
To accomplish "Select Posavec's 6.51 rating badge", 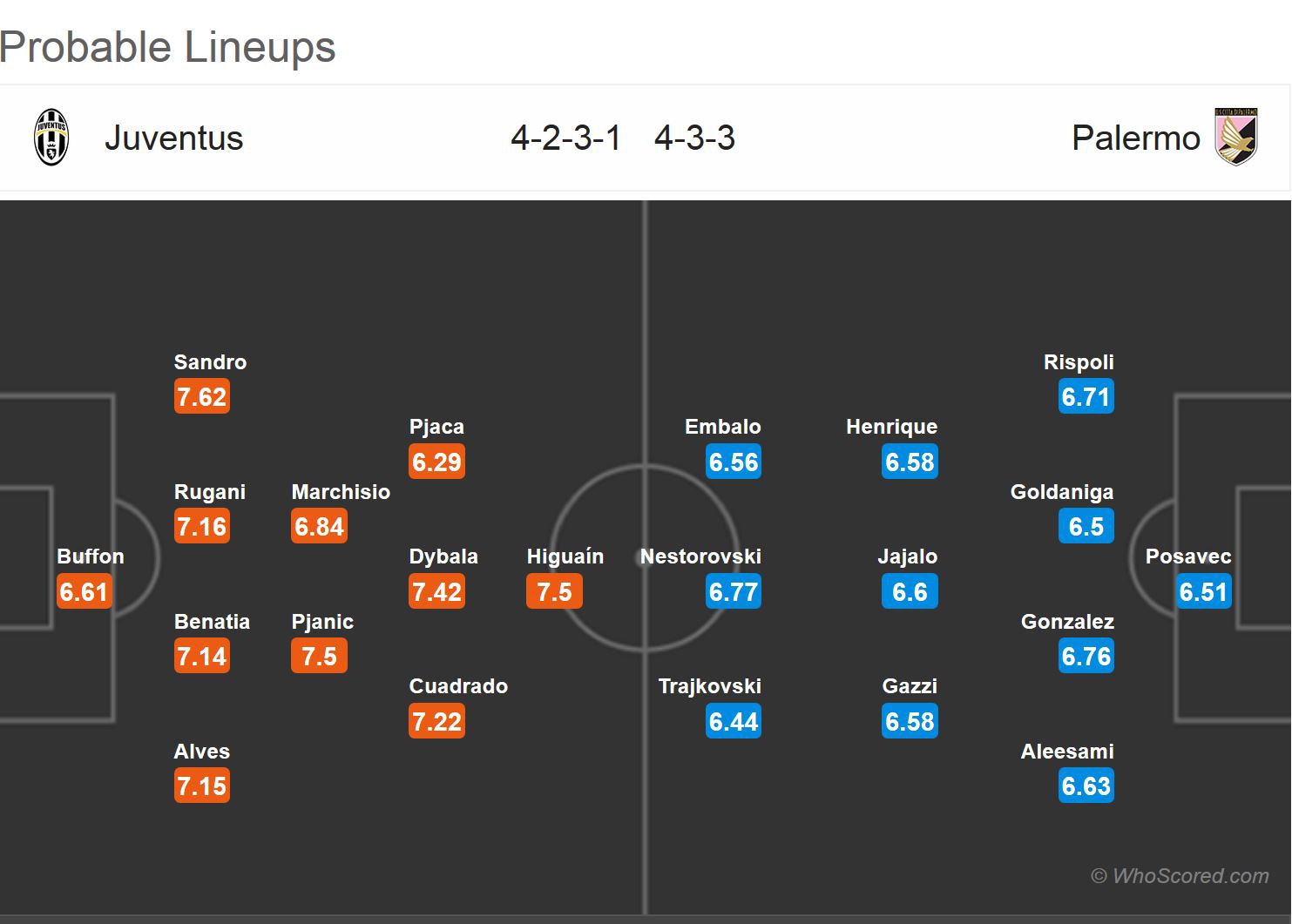I will click(x=1203, y=591).
